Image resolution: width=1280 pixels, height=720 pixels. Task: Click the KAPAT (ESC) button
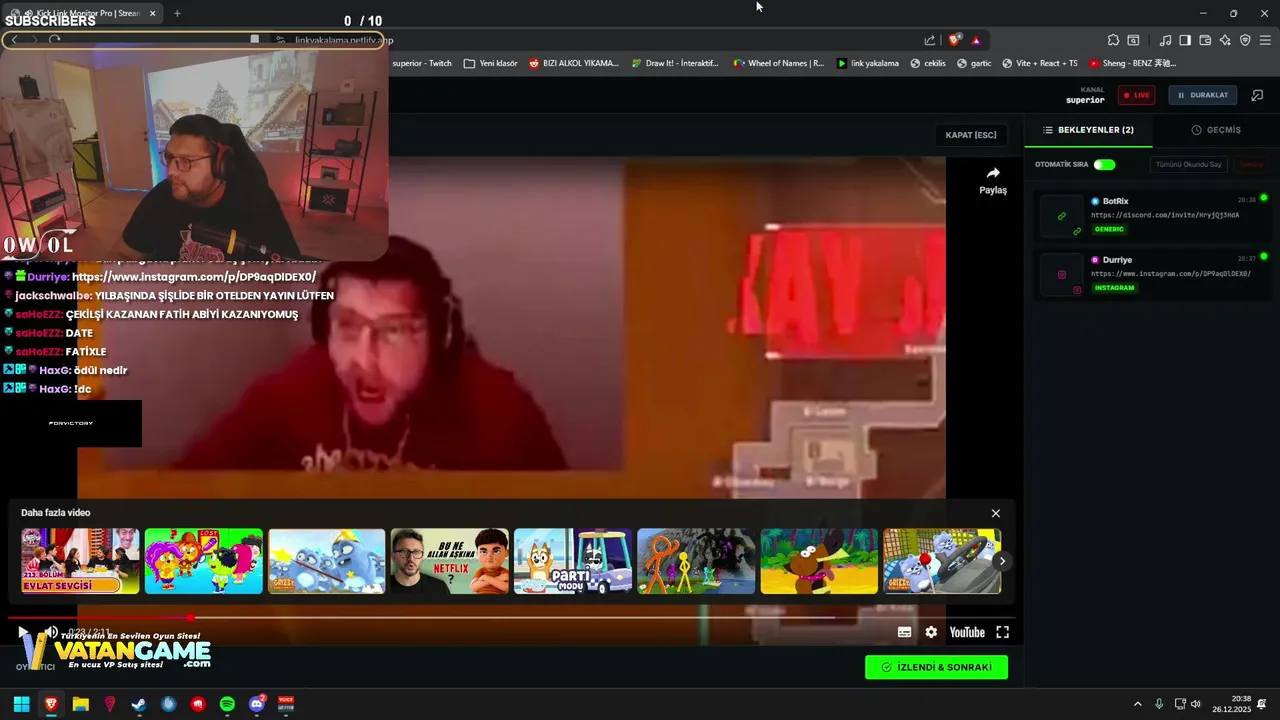pyautogui.click(x=971, y=135)
